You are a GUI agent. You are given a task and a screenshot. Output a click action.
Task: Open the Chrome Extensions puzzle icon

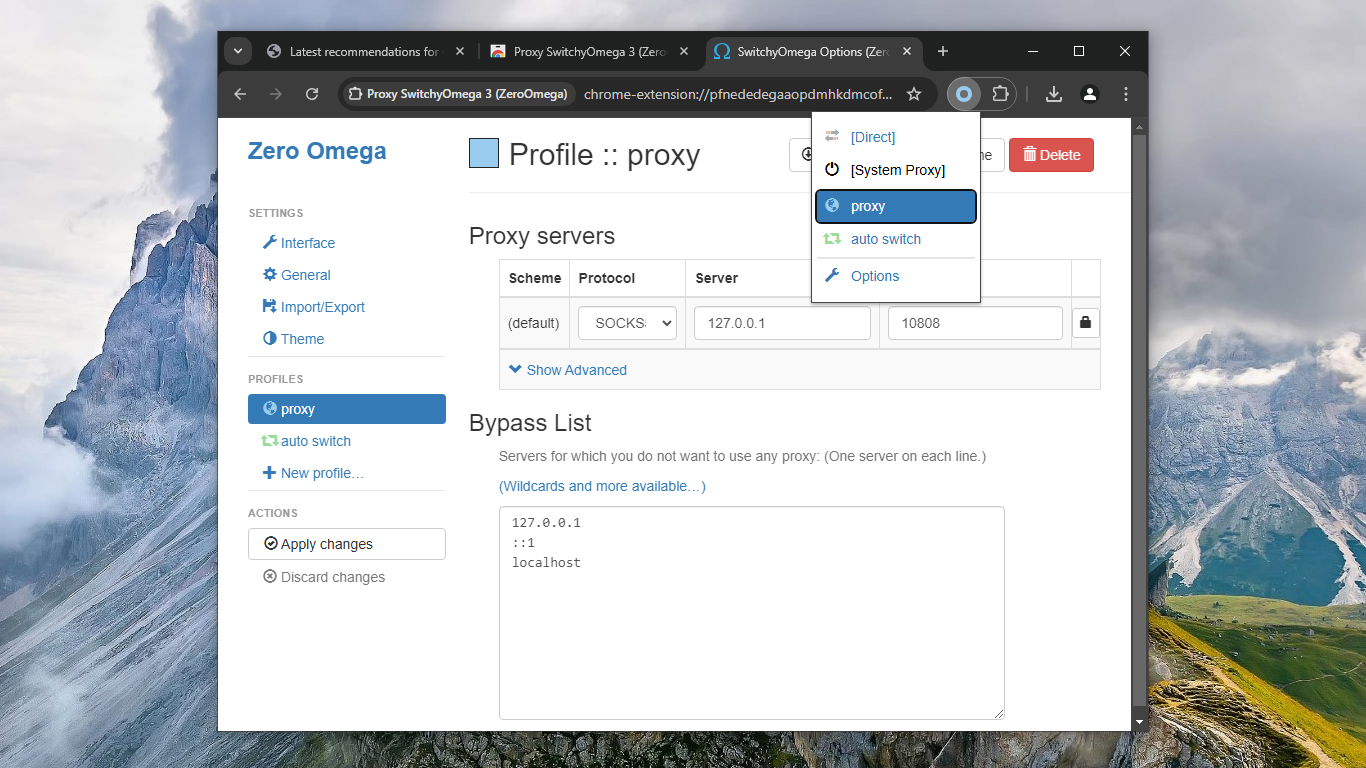1000,94
